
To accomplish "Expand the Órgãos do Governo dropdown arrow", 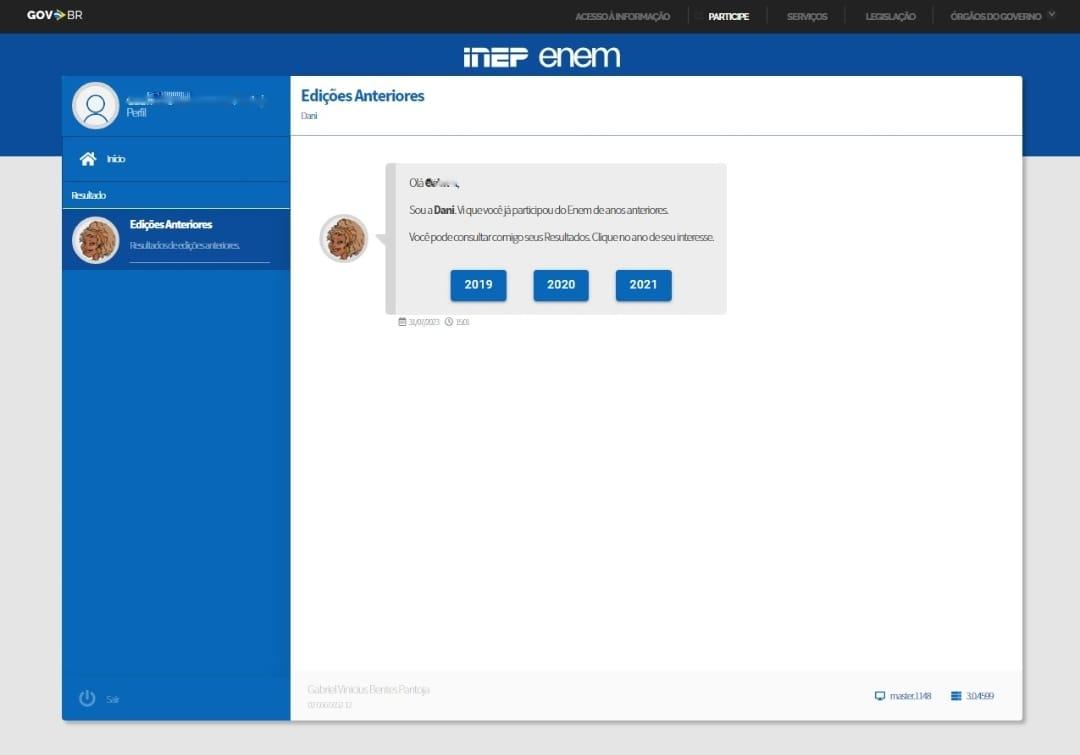I will click(1051, 15).
